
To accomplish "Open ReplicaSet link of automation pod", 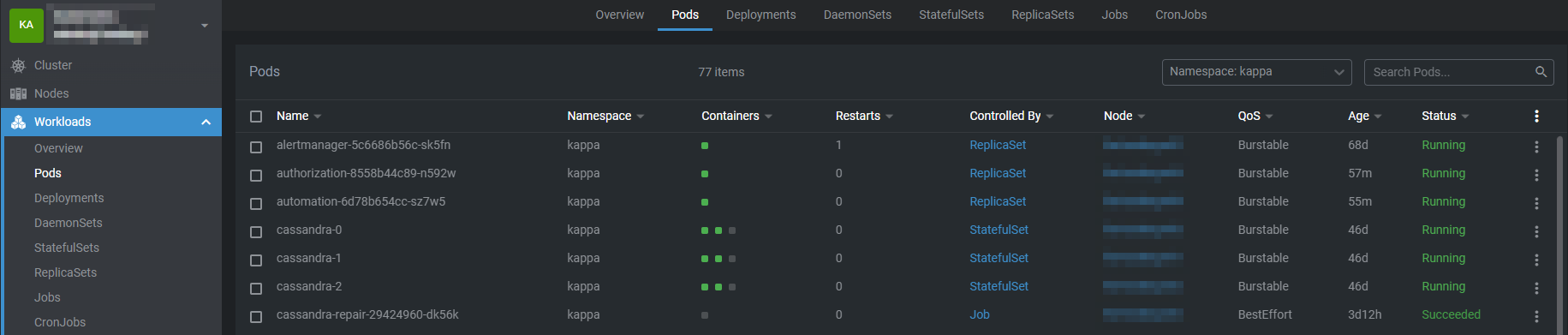I will [998, 201].
